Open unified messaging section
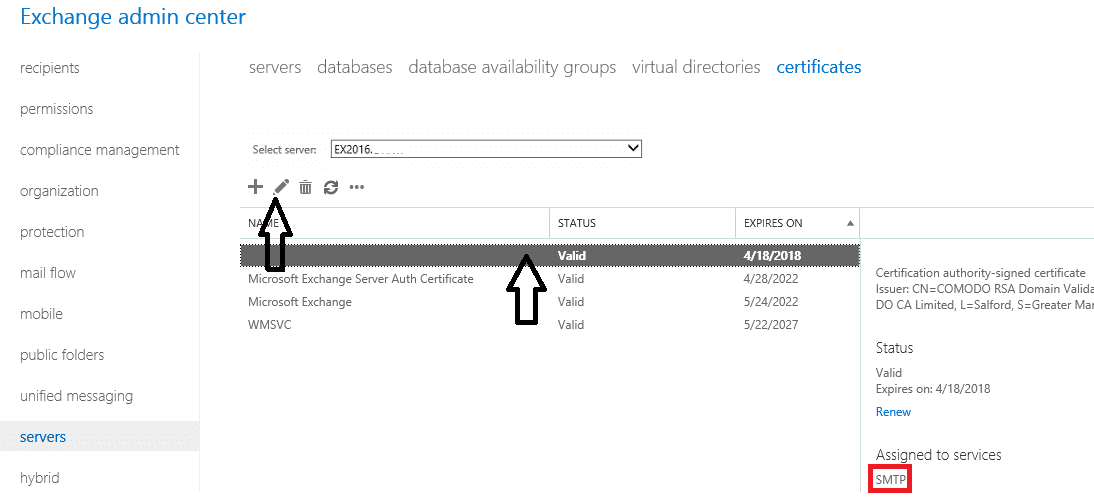 point(76,396)
